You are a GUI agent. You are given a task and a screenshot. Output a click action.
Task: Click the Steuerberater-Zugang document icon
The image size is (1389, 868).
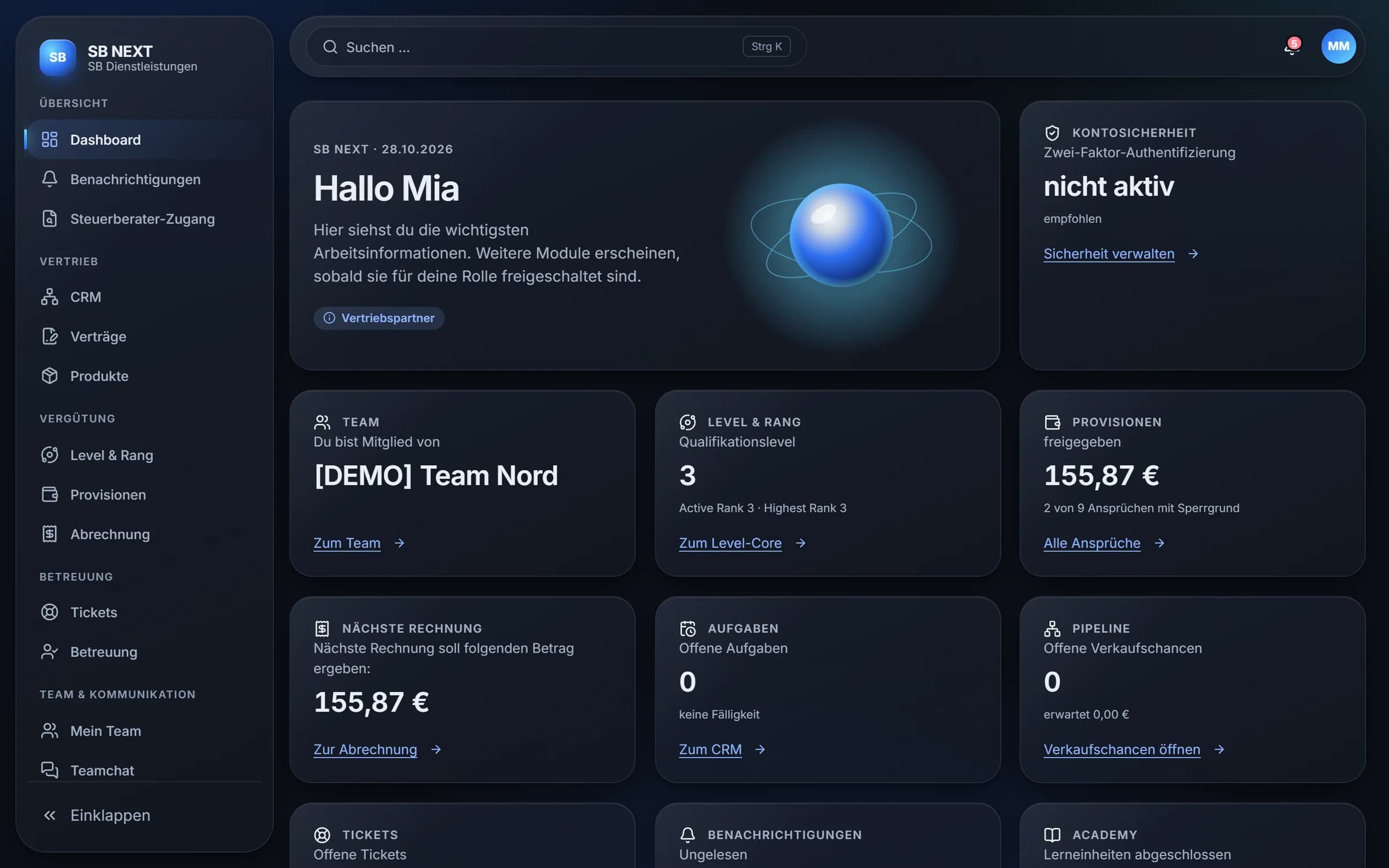point(50,219)
